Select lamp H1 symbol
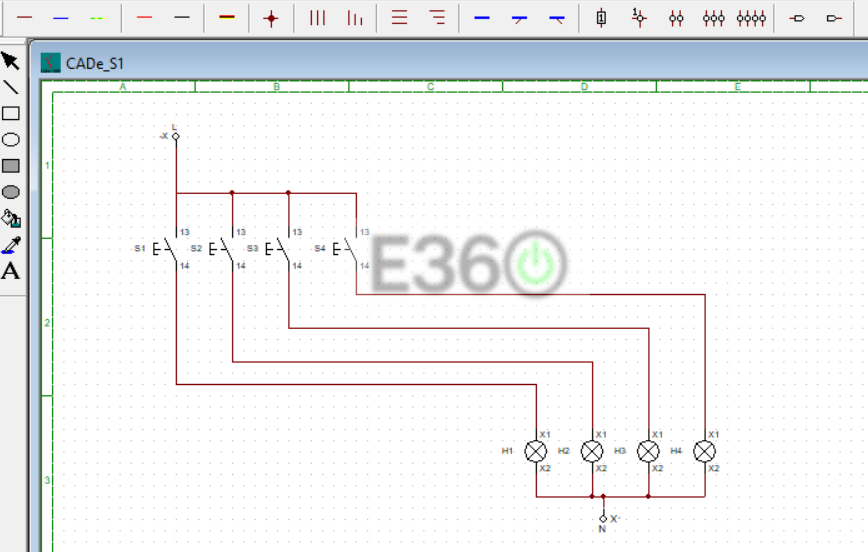 point(535,451)
